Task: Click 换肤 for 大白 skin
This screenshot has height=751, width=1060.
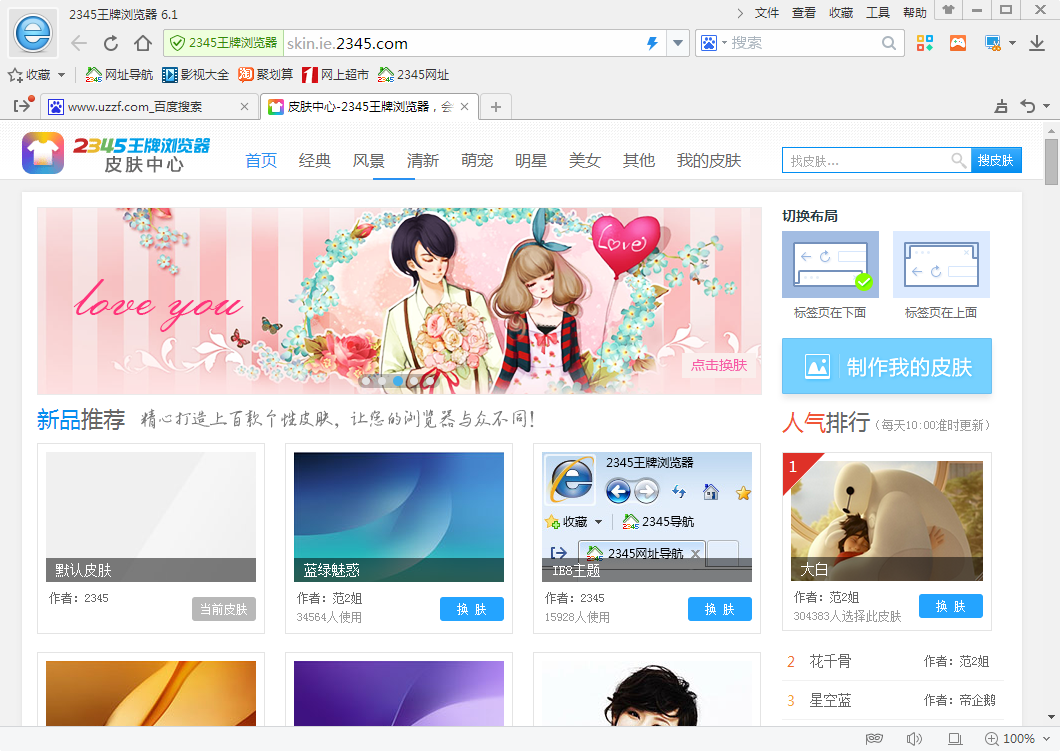Action: [x=950, y=606]
